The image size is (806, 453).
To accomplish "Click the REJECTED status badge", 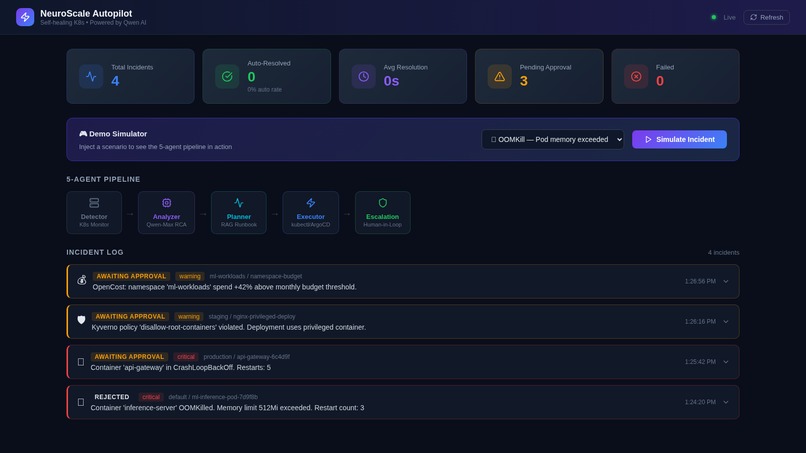I will point(112,397).
